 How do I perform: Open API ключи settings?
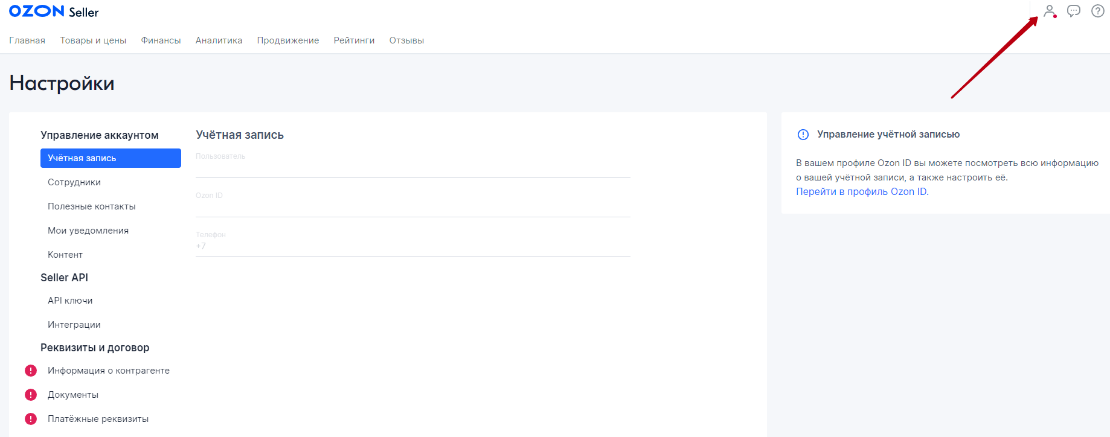[70, 300]
